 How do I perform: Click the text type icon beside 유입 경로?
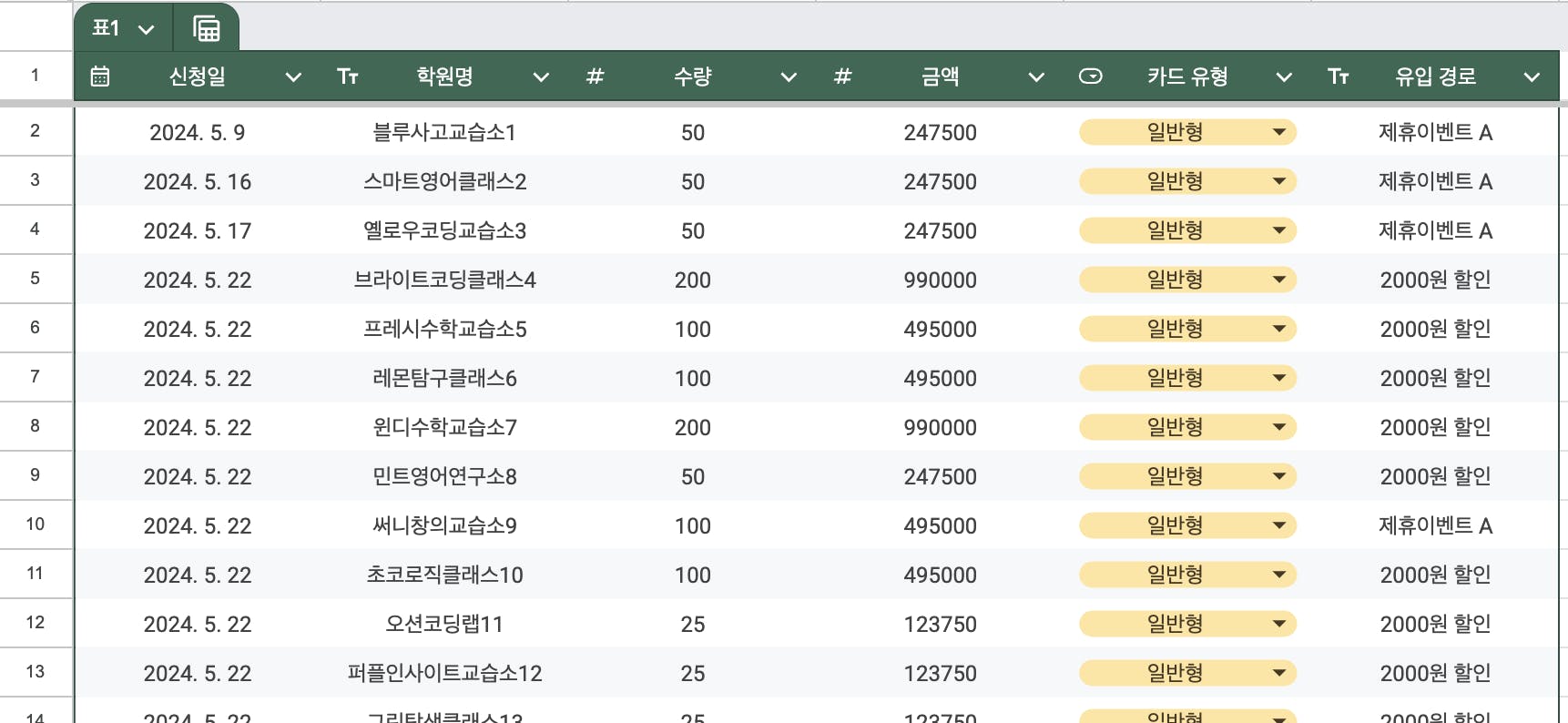(x=1338, y=76)
